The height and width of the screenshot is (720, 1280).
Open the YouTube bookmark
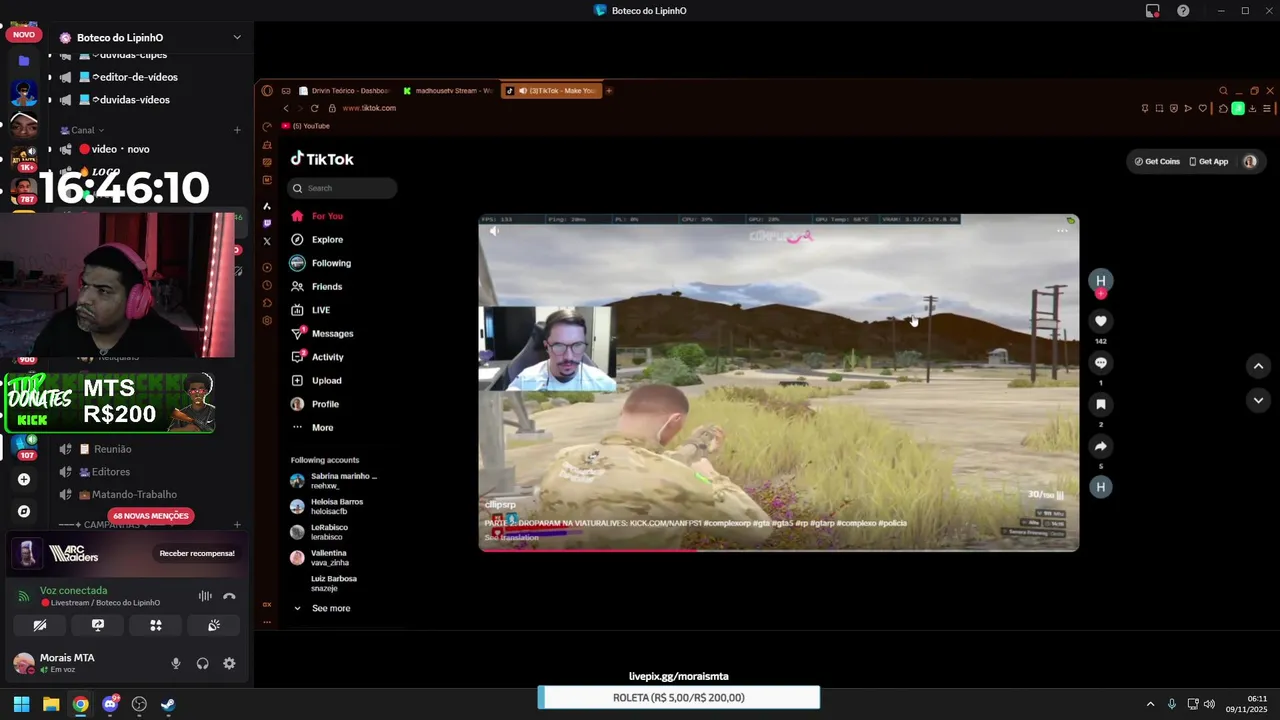305,126
